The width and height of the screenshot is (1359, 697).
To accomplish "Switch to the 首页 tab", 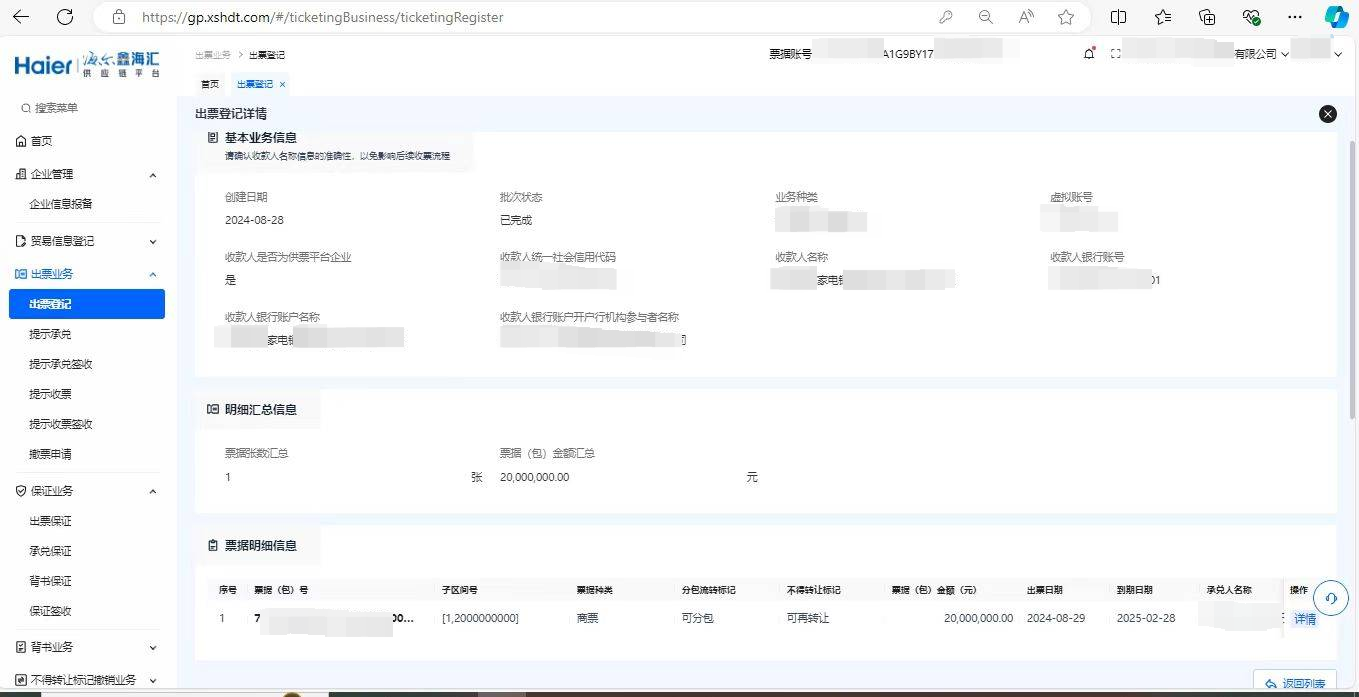I will pos(209,84).
